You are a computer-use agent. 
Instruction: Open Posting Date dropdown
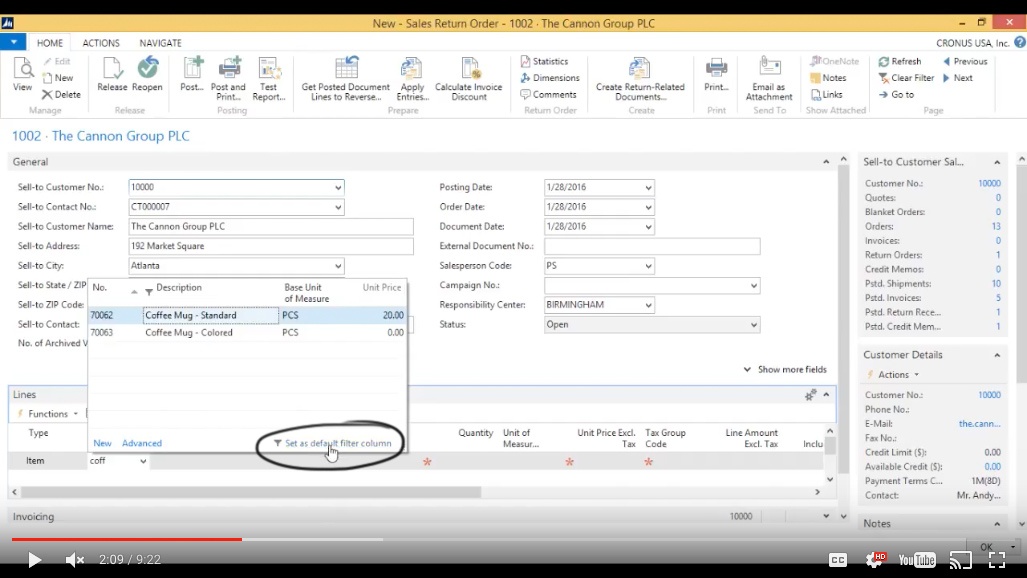click(648, 187)
